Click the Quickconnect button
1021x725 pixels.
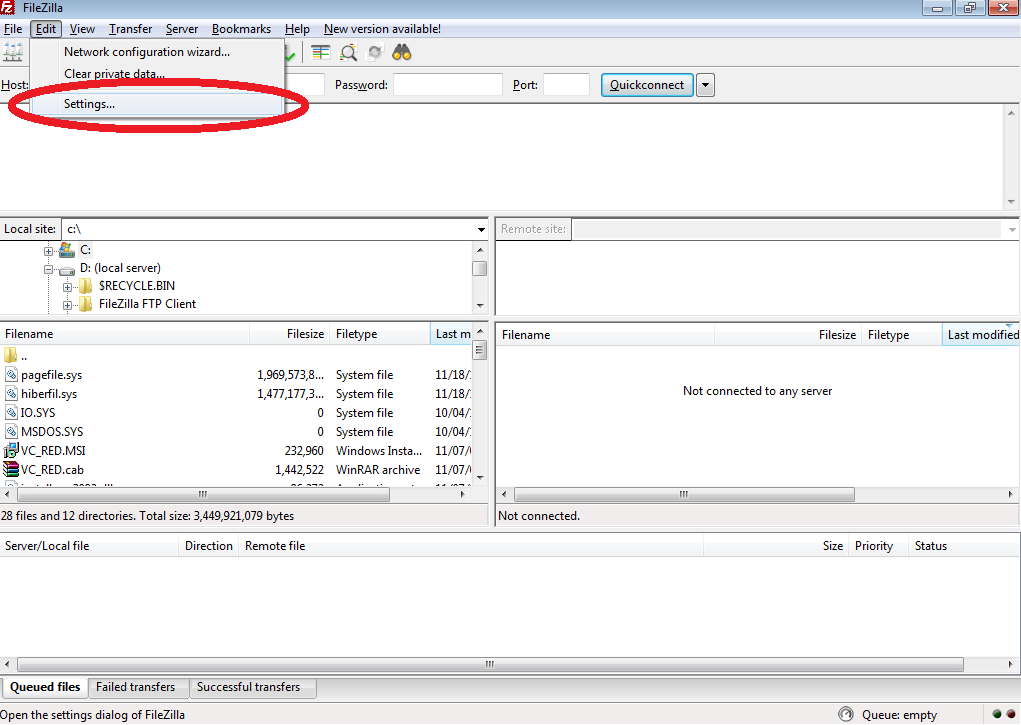click(647, 85)
